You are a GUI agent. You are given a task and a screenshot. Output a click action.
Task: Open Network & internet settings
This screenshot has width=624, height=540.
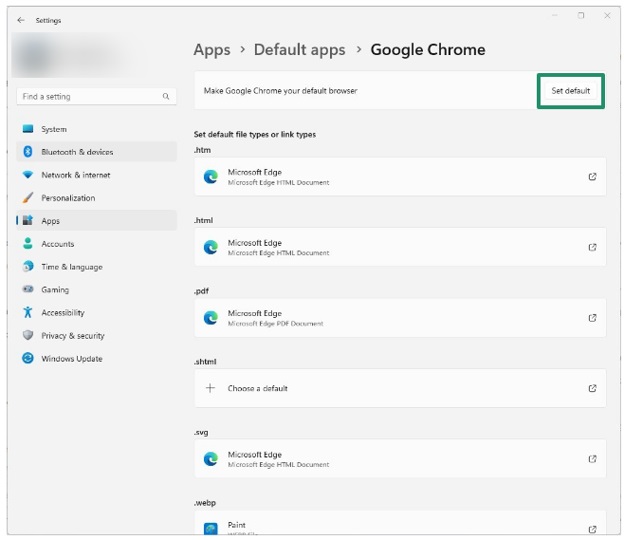tap(97, 175)
